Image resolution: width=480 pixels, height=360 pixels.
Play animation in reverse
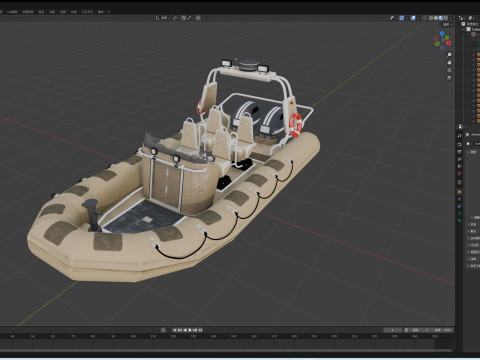coord(185,330)
